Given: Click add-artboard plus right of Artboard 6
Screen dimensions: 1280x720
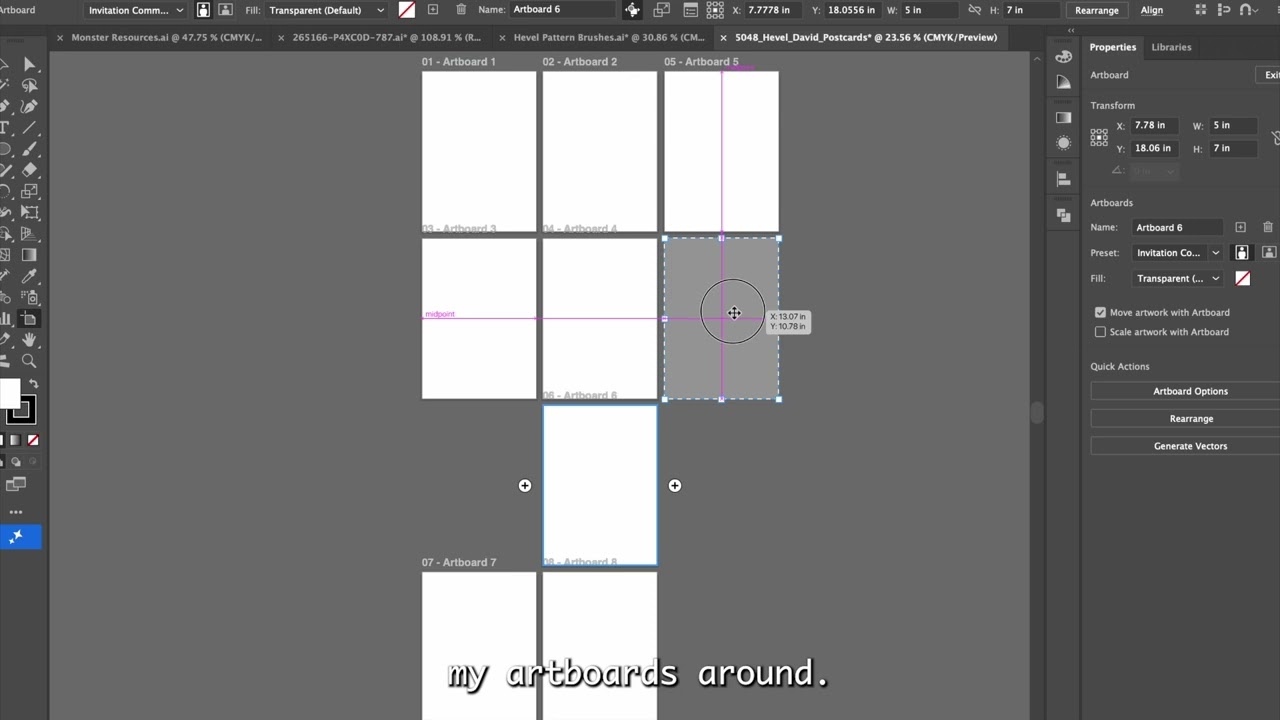Looking at the screenshot, I should click(x=675, y=486).
